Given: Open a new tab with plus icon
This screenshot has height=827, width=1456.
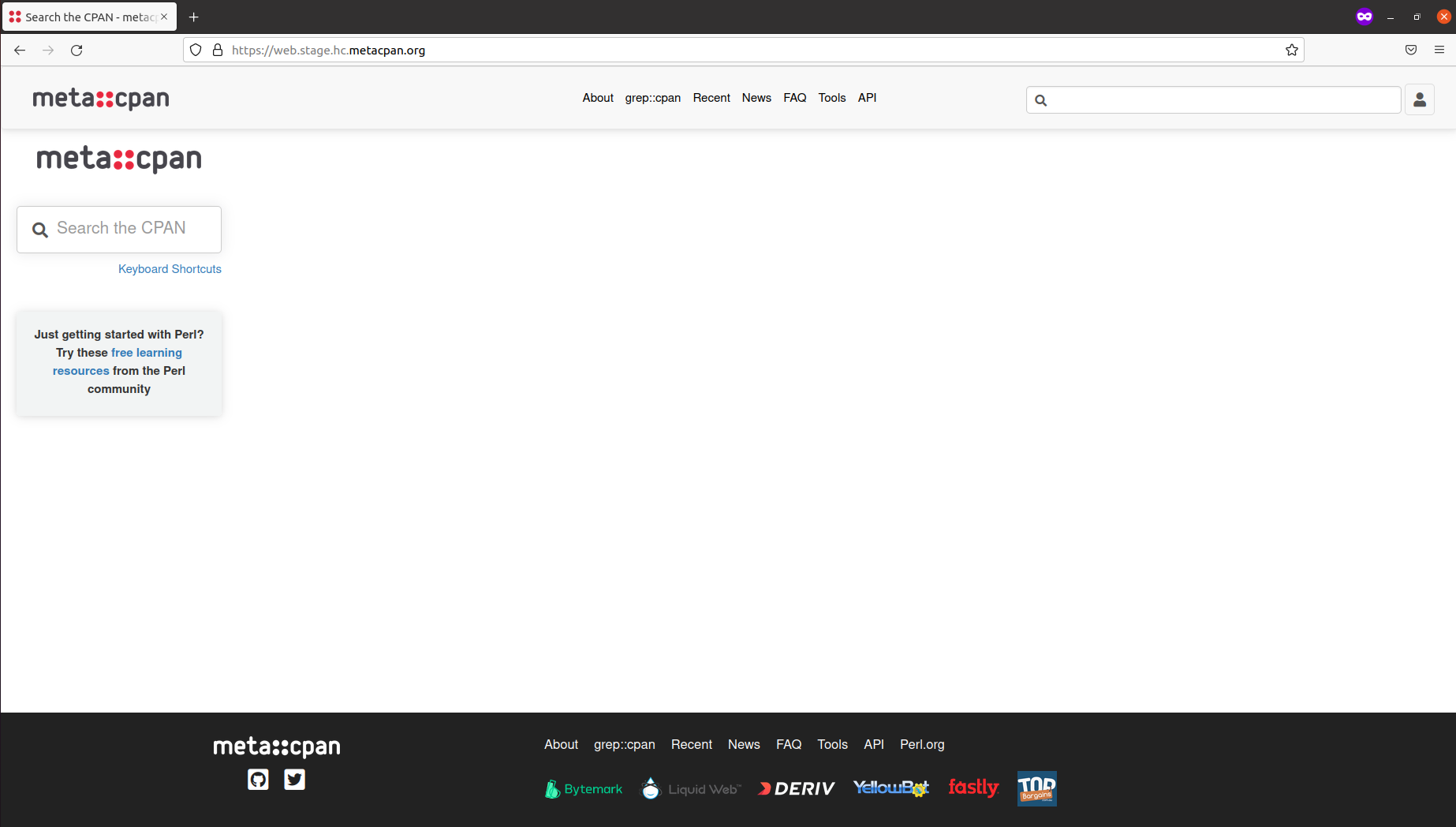Looking at the screenshot, I should coord(193,17).
